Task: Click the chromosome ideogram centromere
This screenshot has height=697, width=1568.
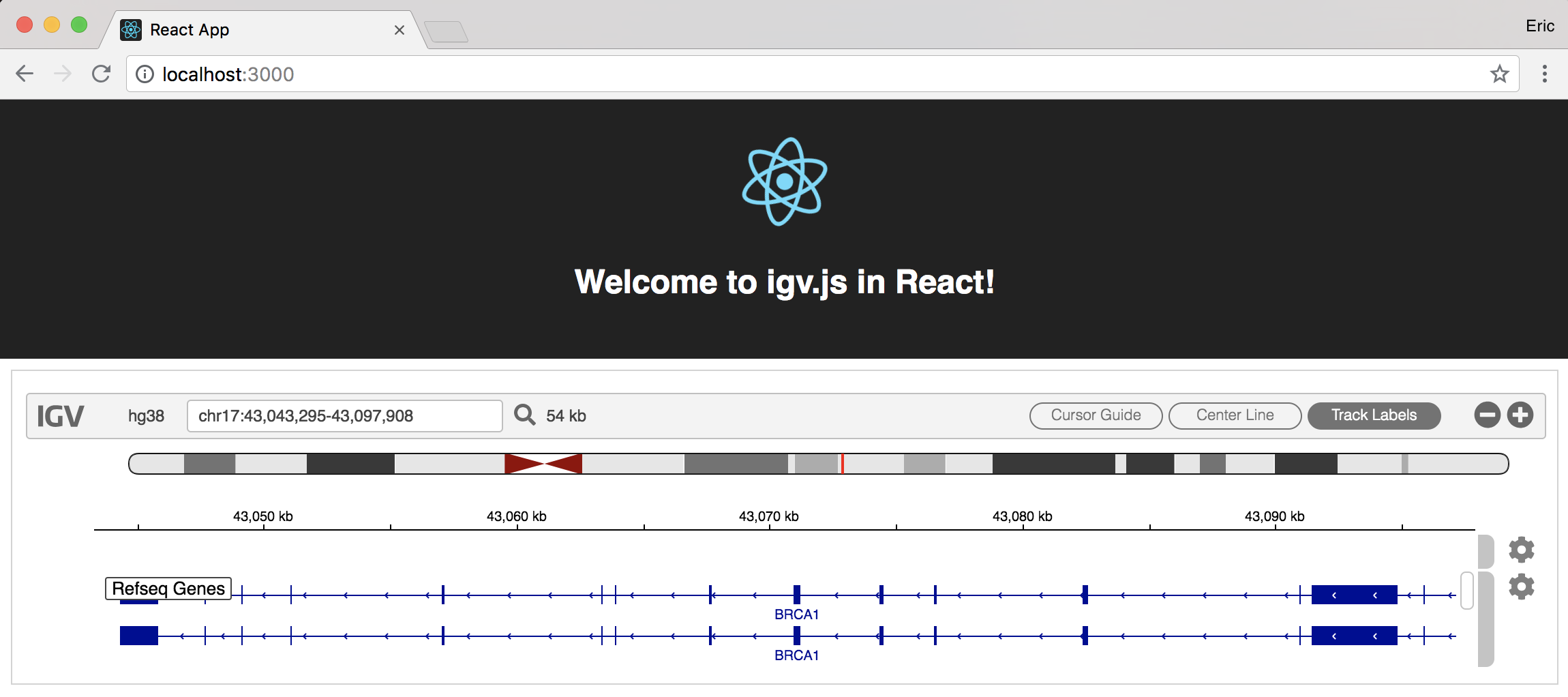Action: (x=543, y=464)
